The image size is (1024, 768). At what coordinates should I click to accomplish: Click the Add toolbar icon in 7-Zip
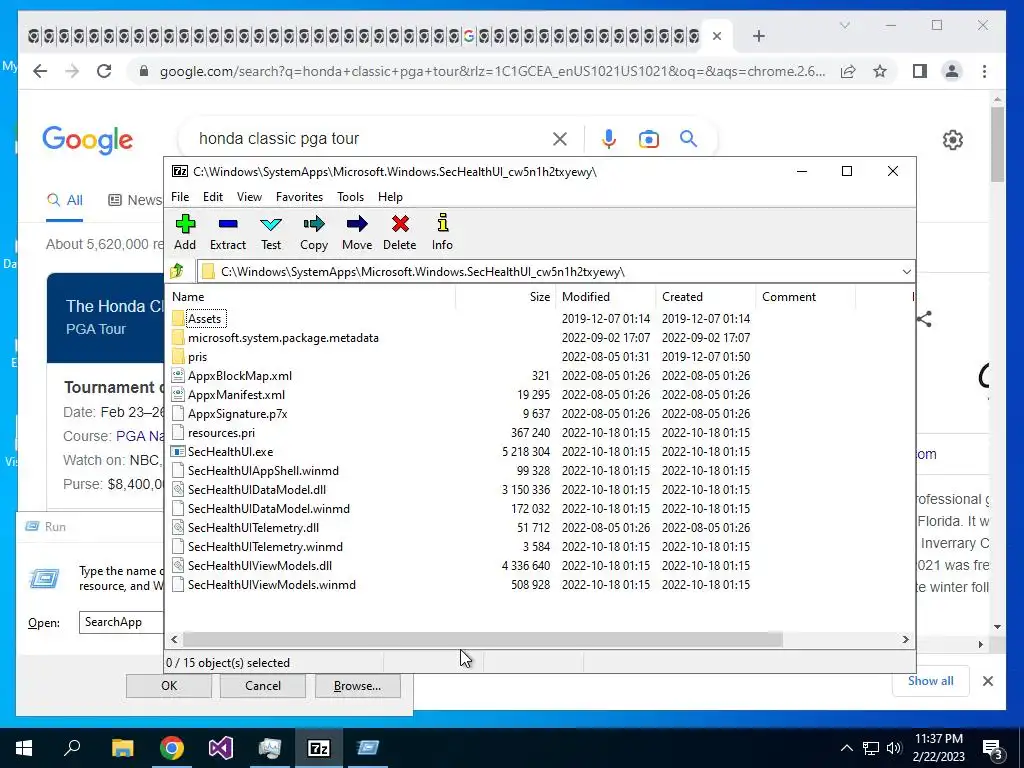pyautogui.click(x=185, y=232)
